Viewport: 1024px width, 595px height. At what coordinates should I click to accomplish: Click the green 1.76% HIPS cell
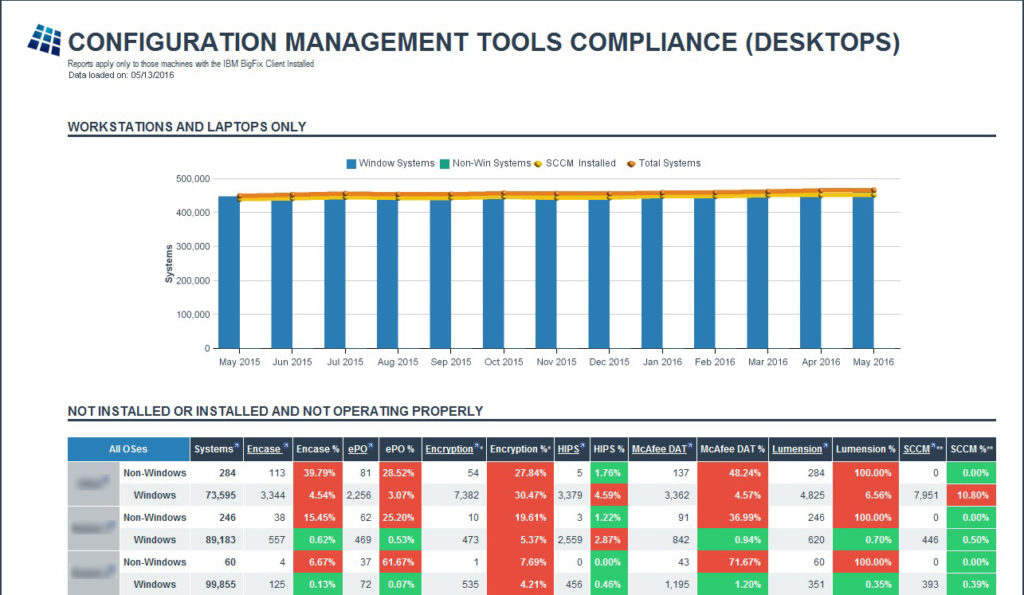pos(609,473)
